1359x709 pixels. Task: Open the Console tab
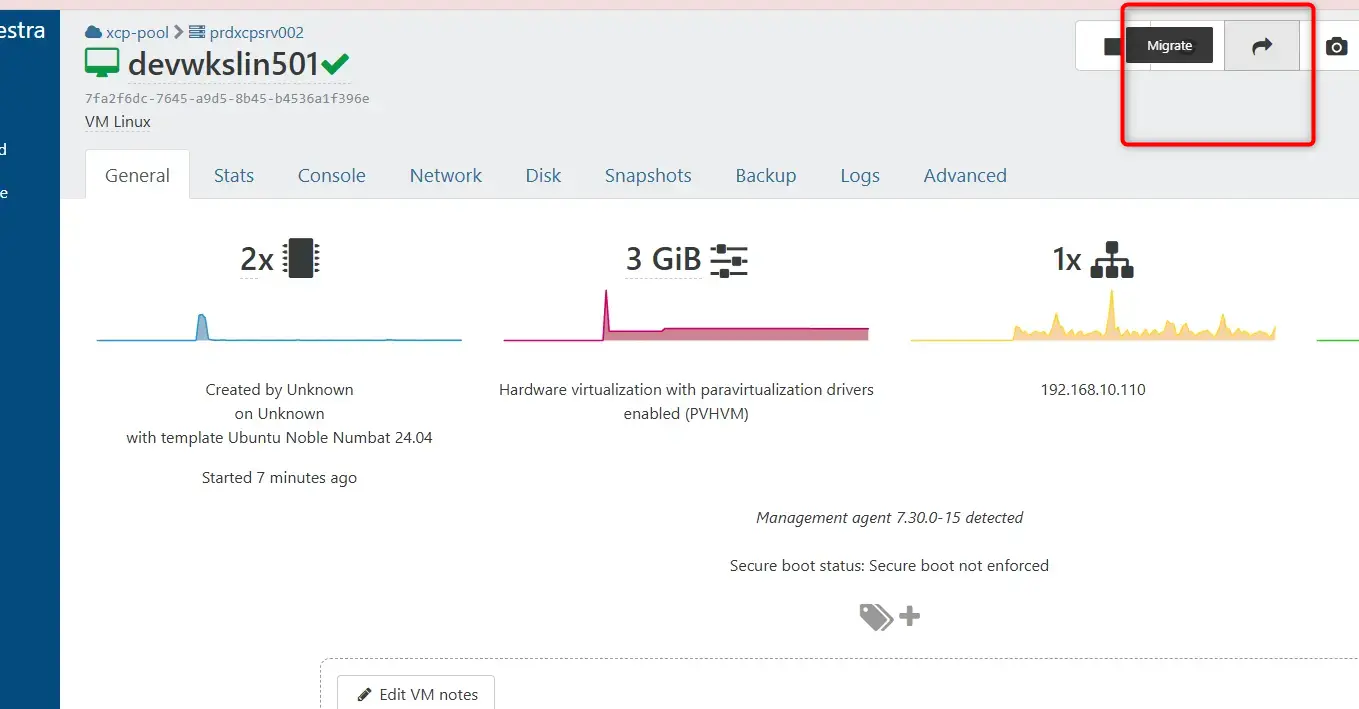click(331, 175)
